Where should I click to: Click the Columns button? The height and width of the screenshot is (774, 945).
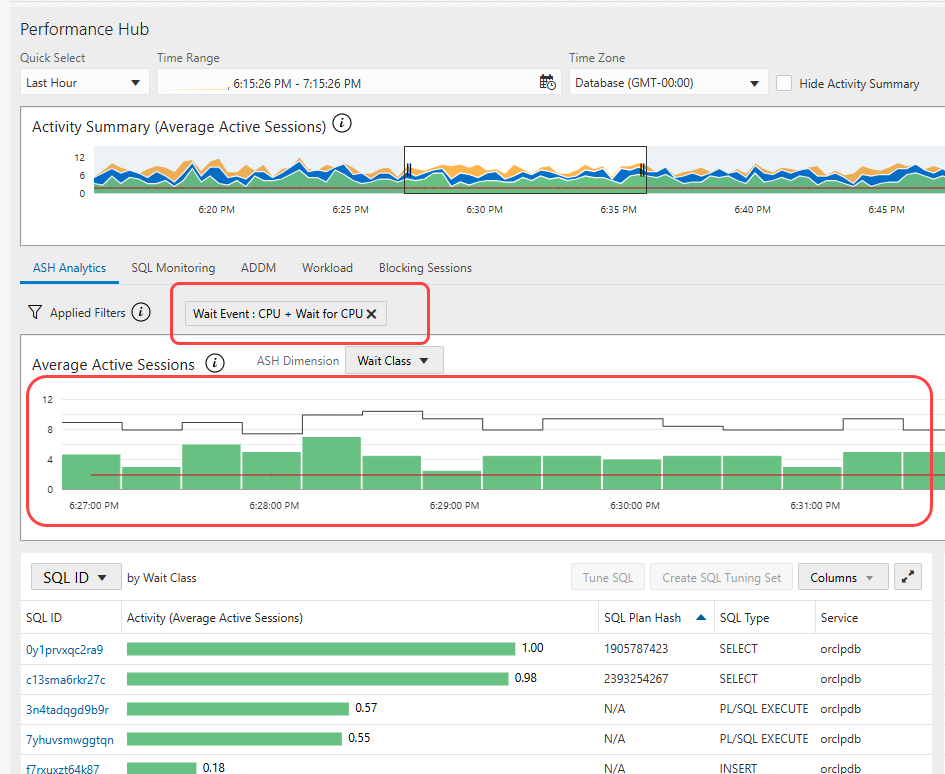(x=842, y=577)
